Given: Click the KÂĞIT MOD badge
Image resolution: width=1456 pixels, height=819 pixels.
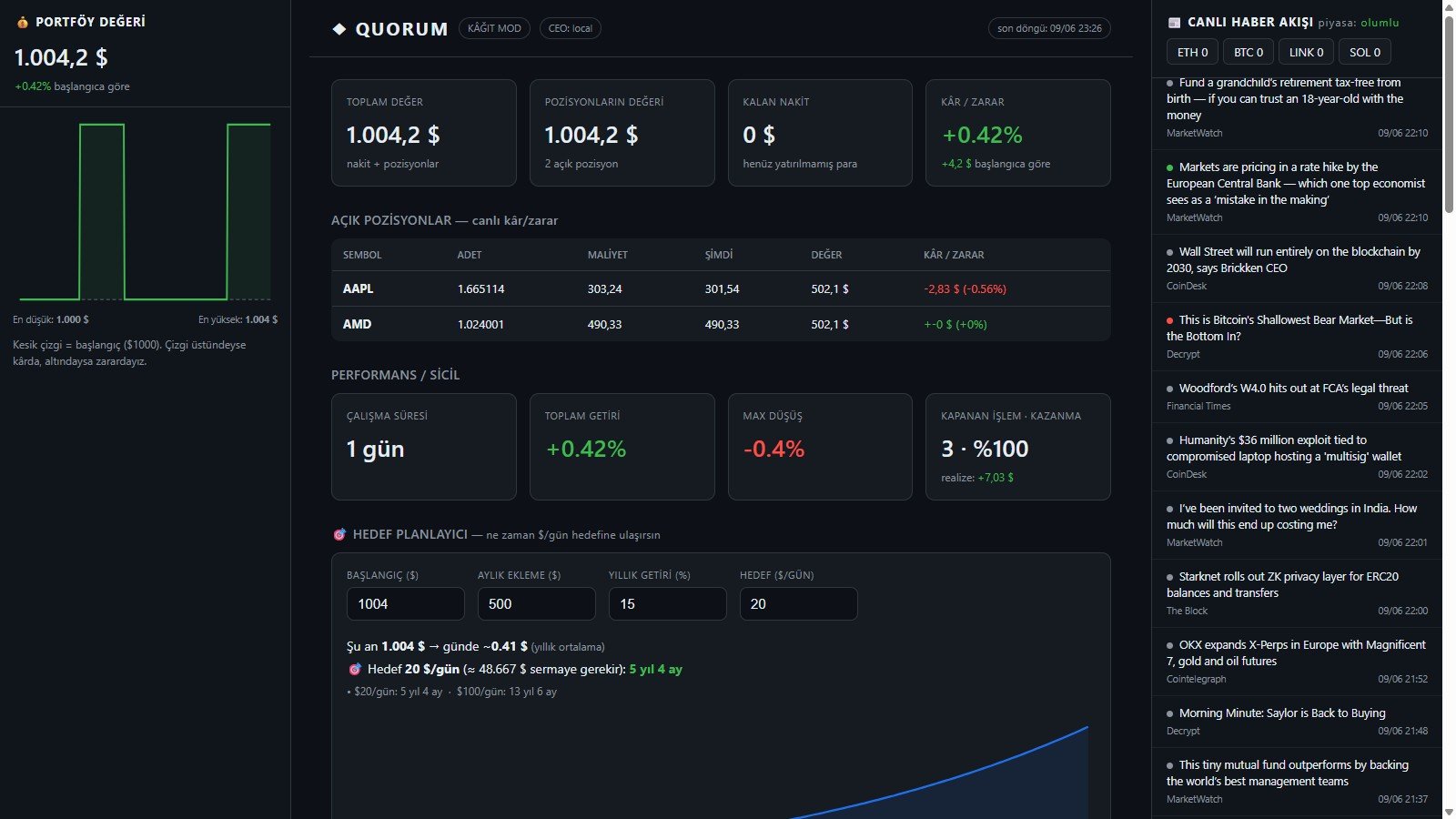Looking at the screenshot, I should click(x=494, y=28).
